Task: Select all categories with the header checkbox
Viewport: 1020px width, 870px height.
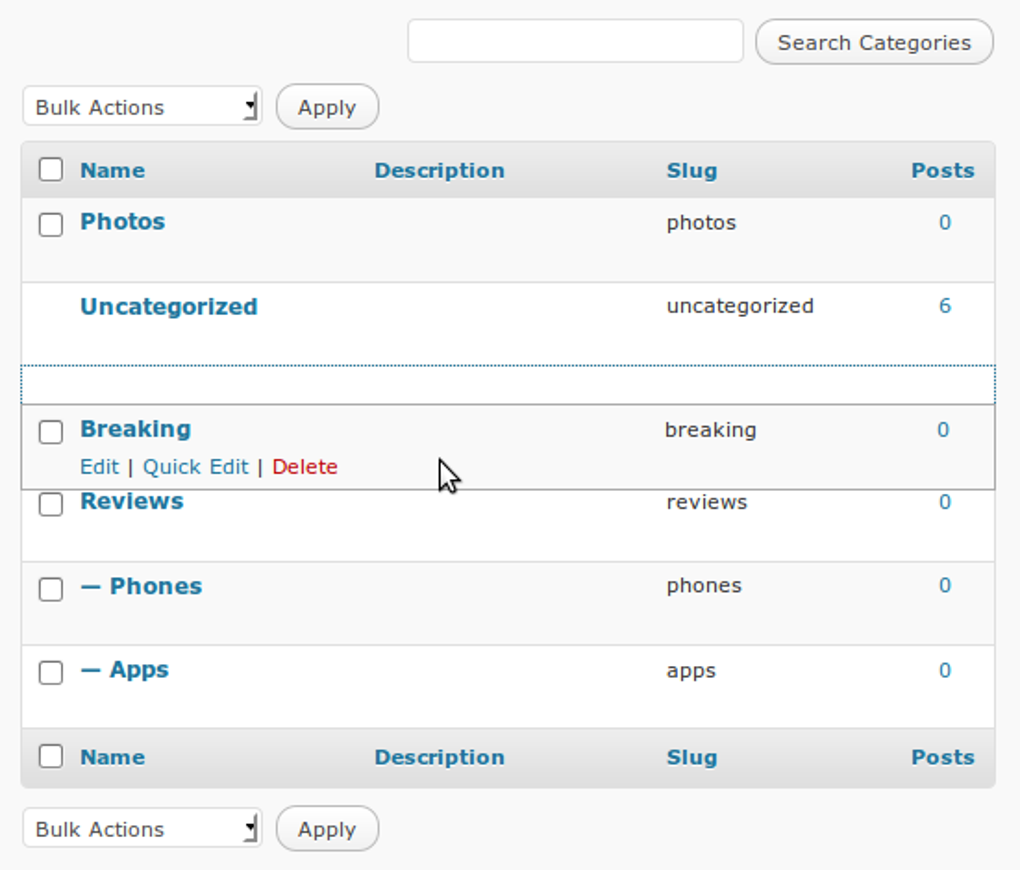Action: [x=50, y=170]
